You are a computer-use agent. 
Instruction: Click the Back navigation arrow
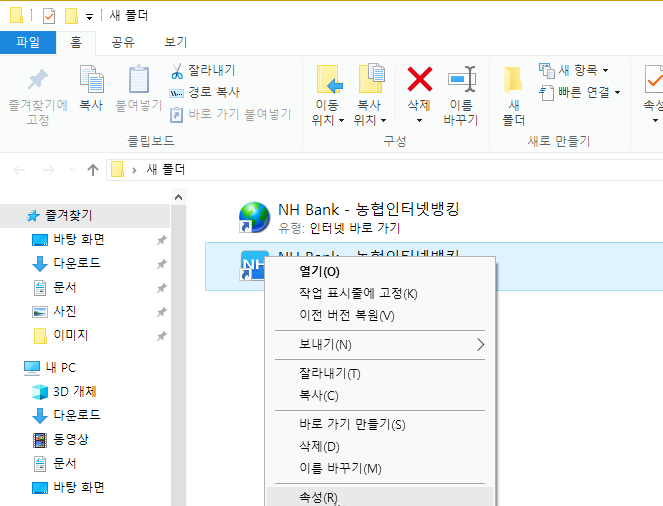coord(19,170)
